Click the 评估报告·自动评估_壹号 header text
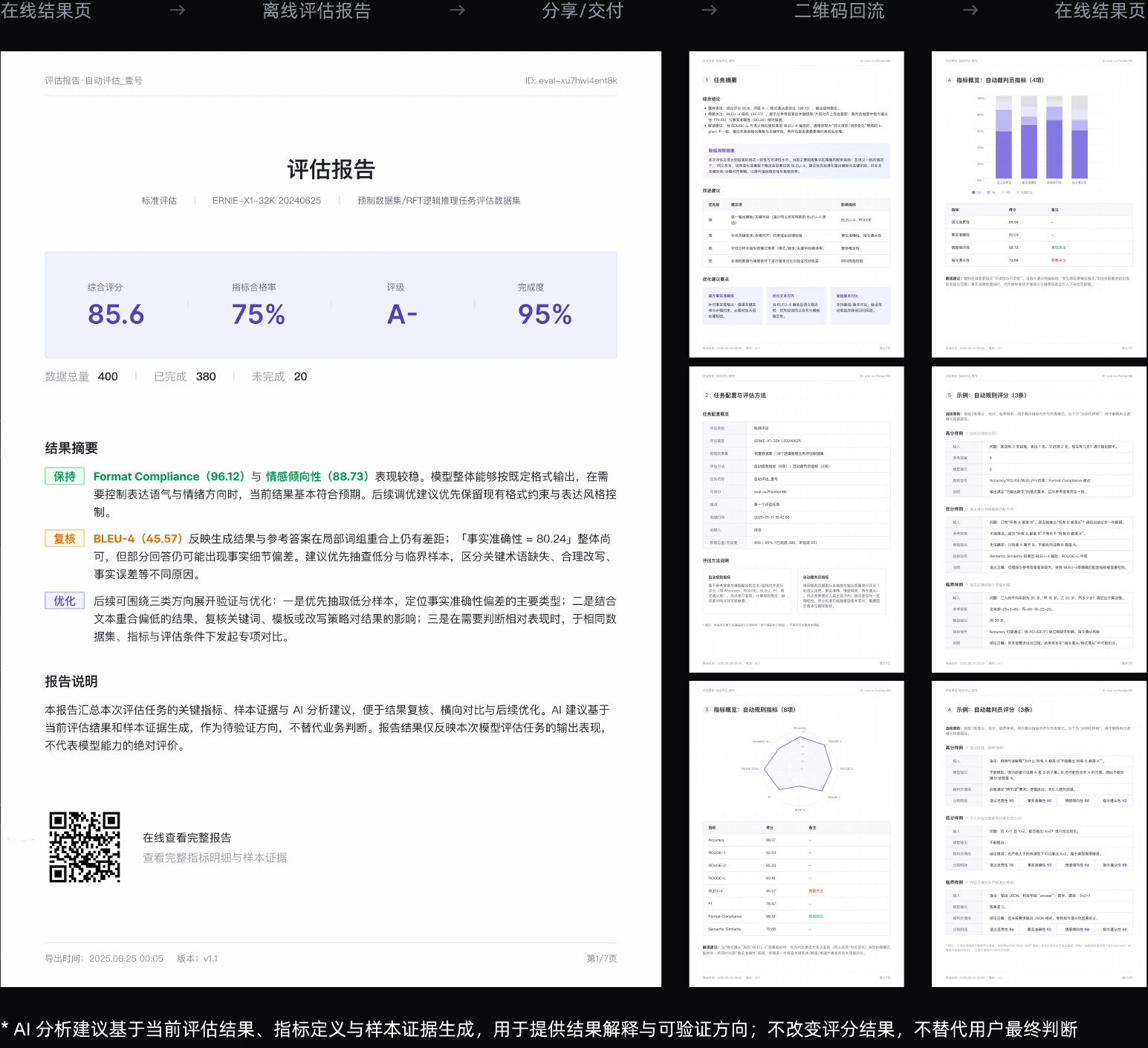Screen dimensions: 1148x1048 [94, 80]
